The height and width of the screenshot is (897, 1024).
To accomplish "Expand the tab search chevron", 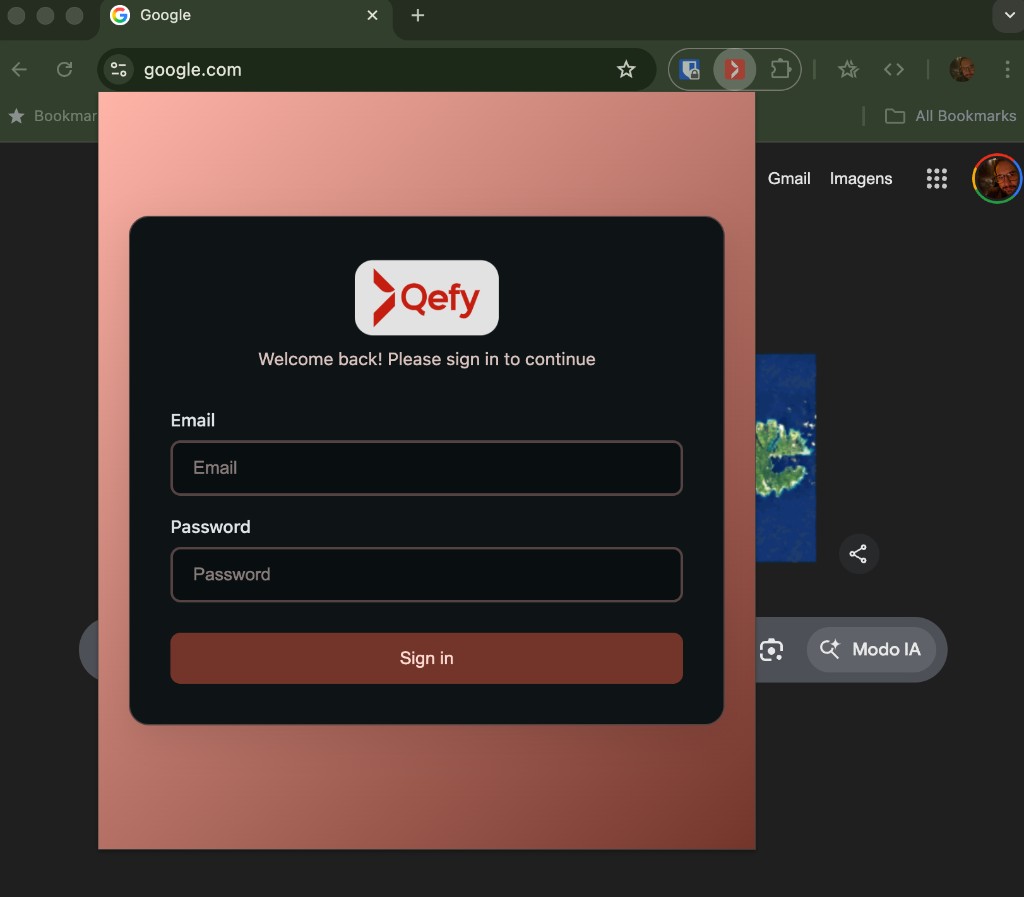I will tap(1009, 15).
